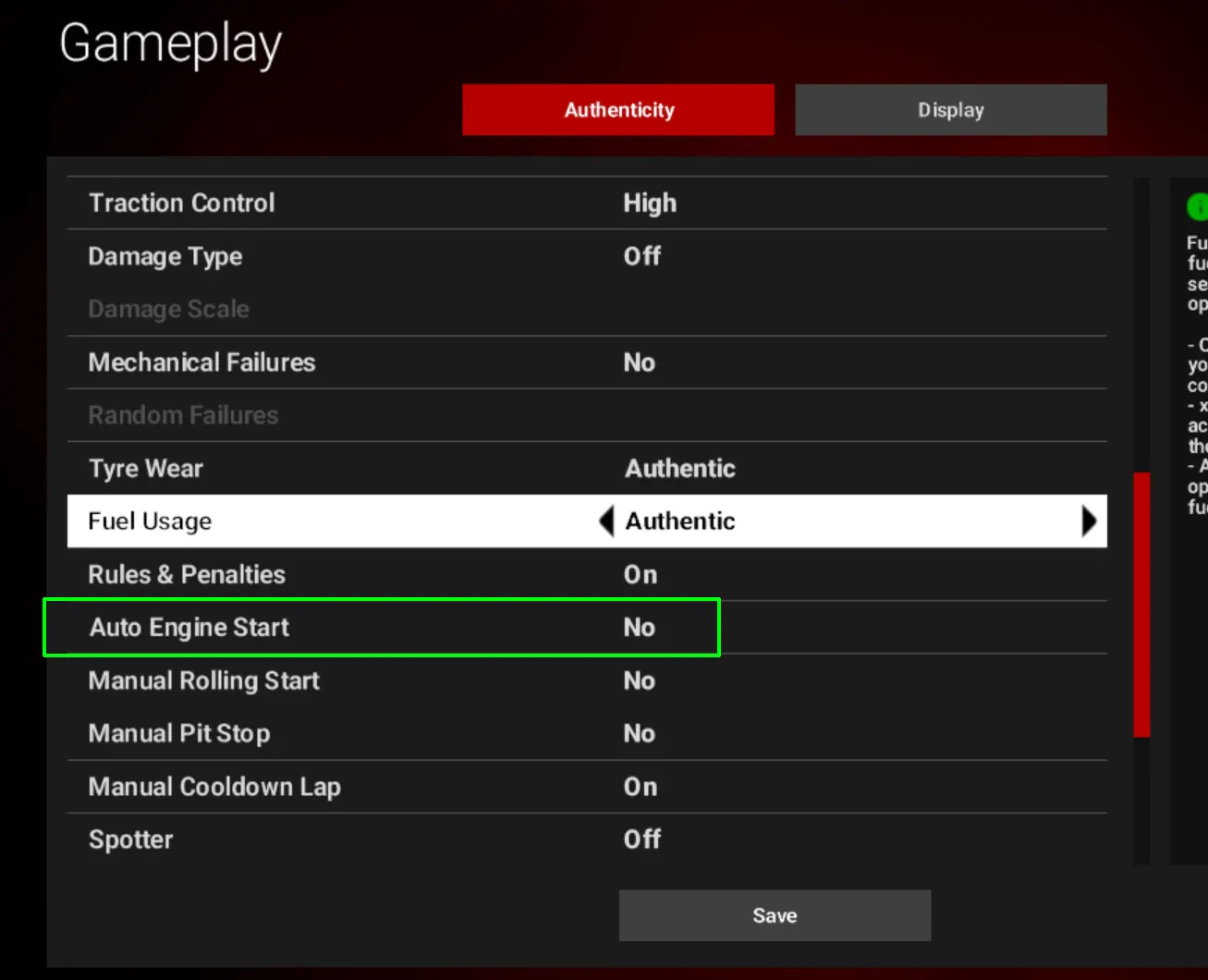1208x980 pixels.
Task: Click the Off value for Spotter
Action: click(642, 839)
